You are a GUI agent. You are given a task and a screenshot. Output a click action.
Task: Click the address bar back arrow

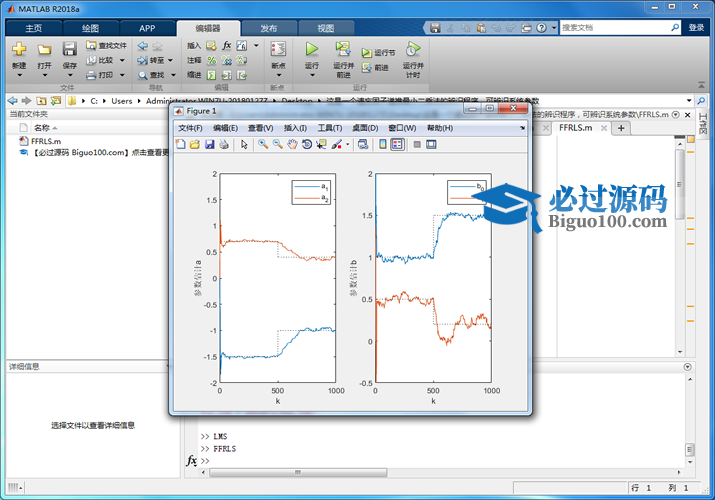click(x=13, y=101)
